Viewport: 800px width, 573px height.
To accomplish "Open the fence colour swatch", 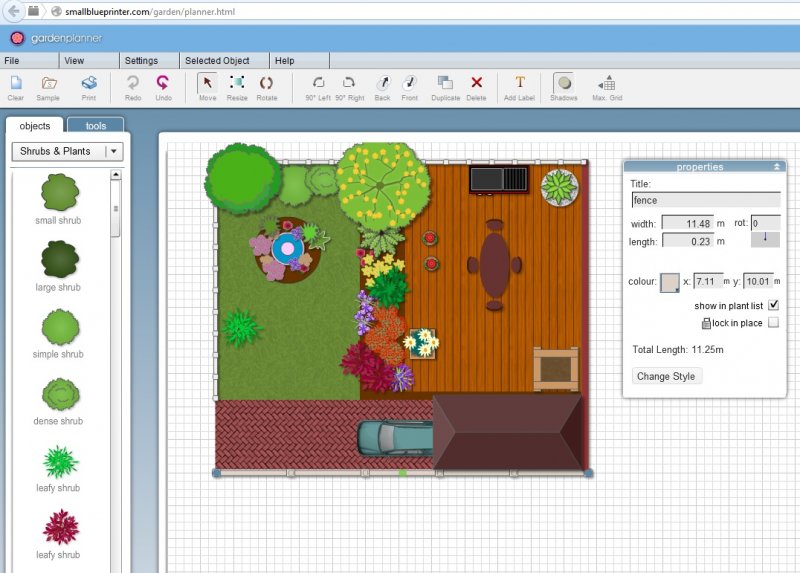I will tap(669, 282).
